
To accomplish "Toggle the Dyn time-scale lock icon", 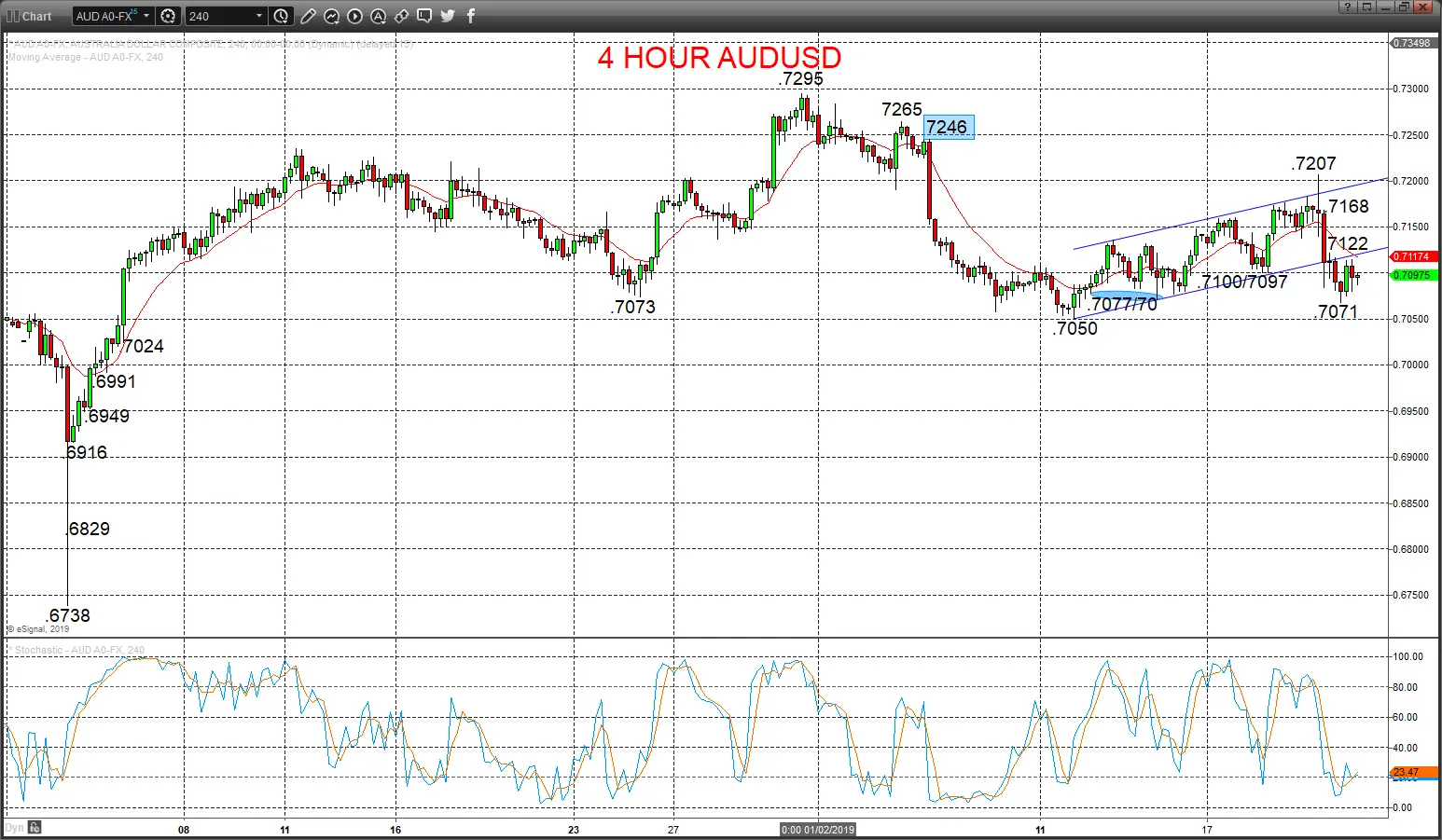I will [x=35, y=827].
